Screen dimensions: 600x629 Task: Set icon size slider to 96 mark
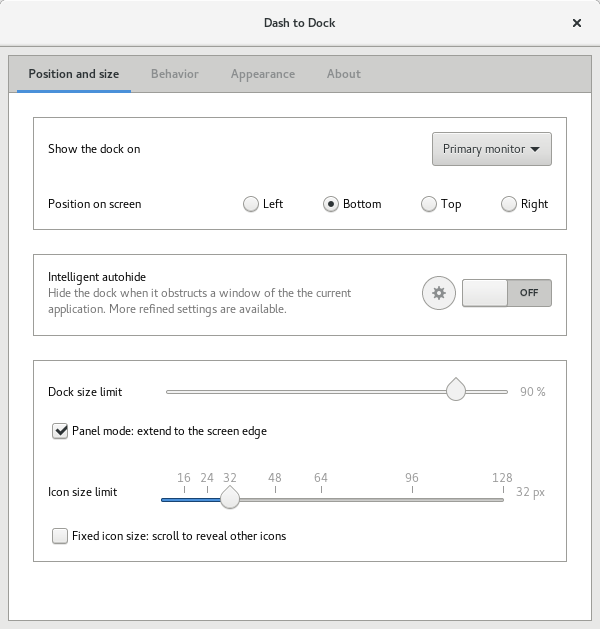pyautogui.click(x=412, y=498)
